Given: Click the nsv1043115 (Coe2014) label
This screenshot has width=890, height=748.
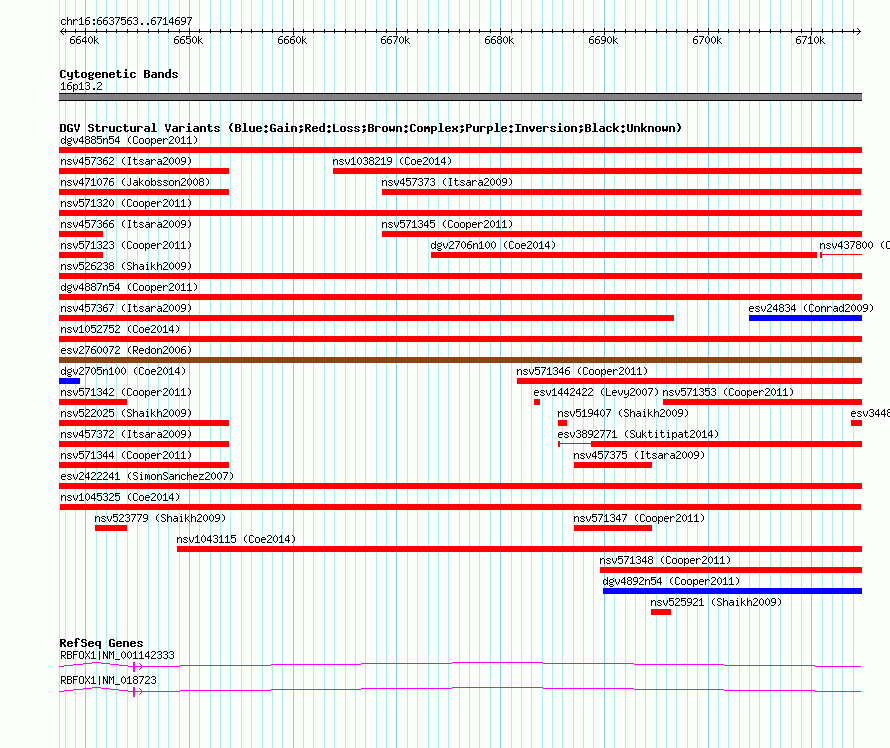Looking at the screenshot, I should [x=236, y=539].
